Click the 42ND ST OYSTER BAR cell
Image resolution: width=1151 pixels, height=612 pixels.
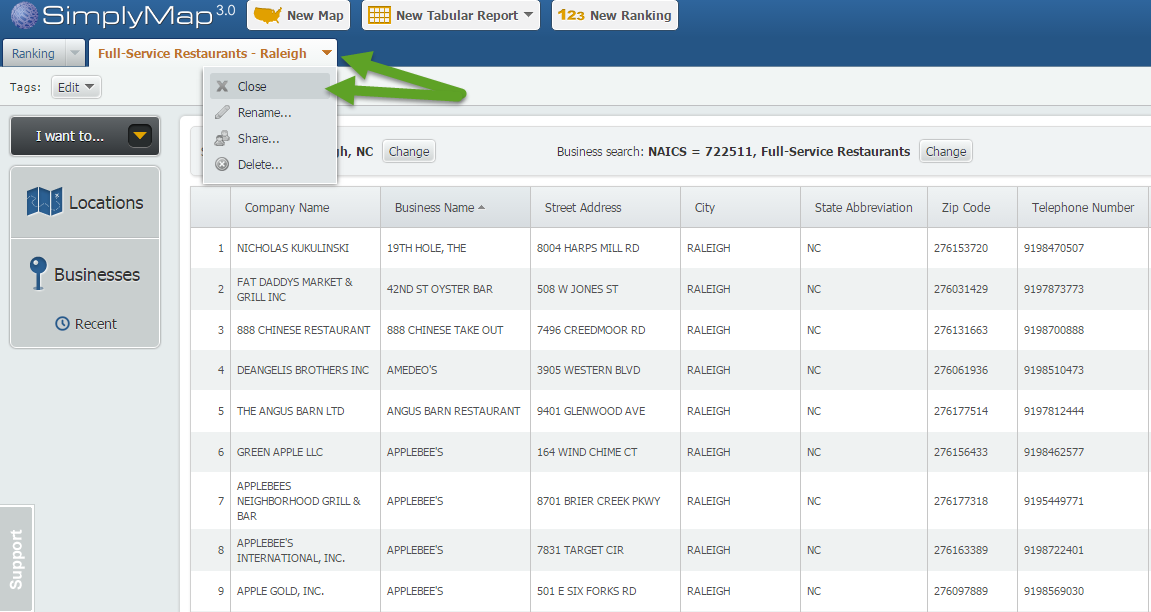point(455,289)
